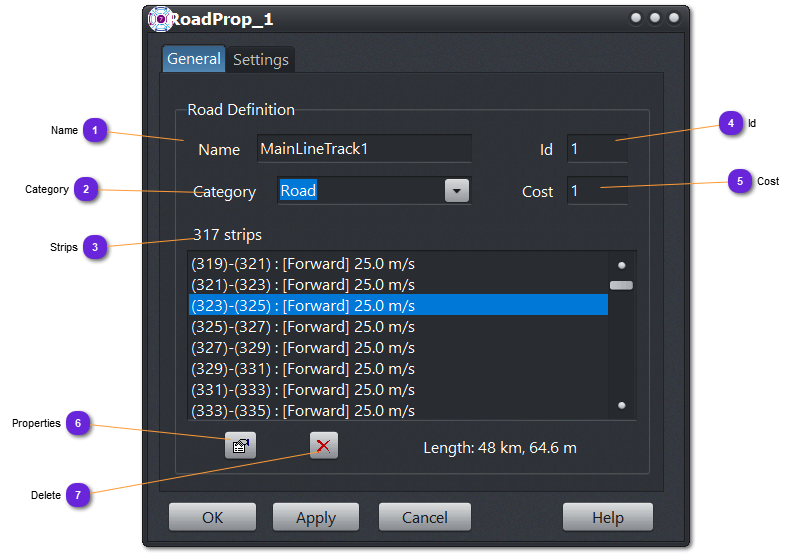Viewport: 795px width, 556px height.
Task: Expand the Category dropdown arrow
Action: 456,191
